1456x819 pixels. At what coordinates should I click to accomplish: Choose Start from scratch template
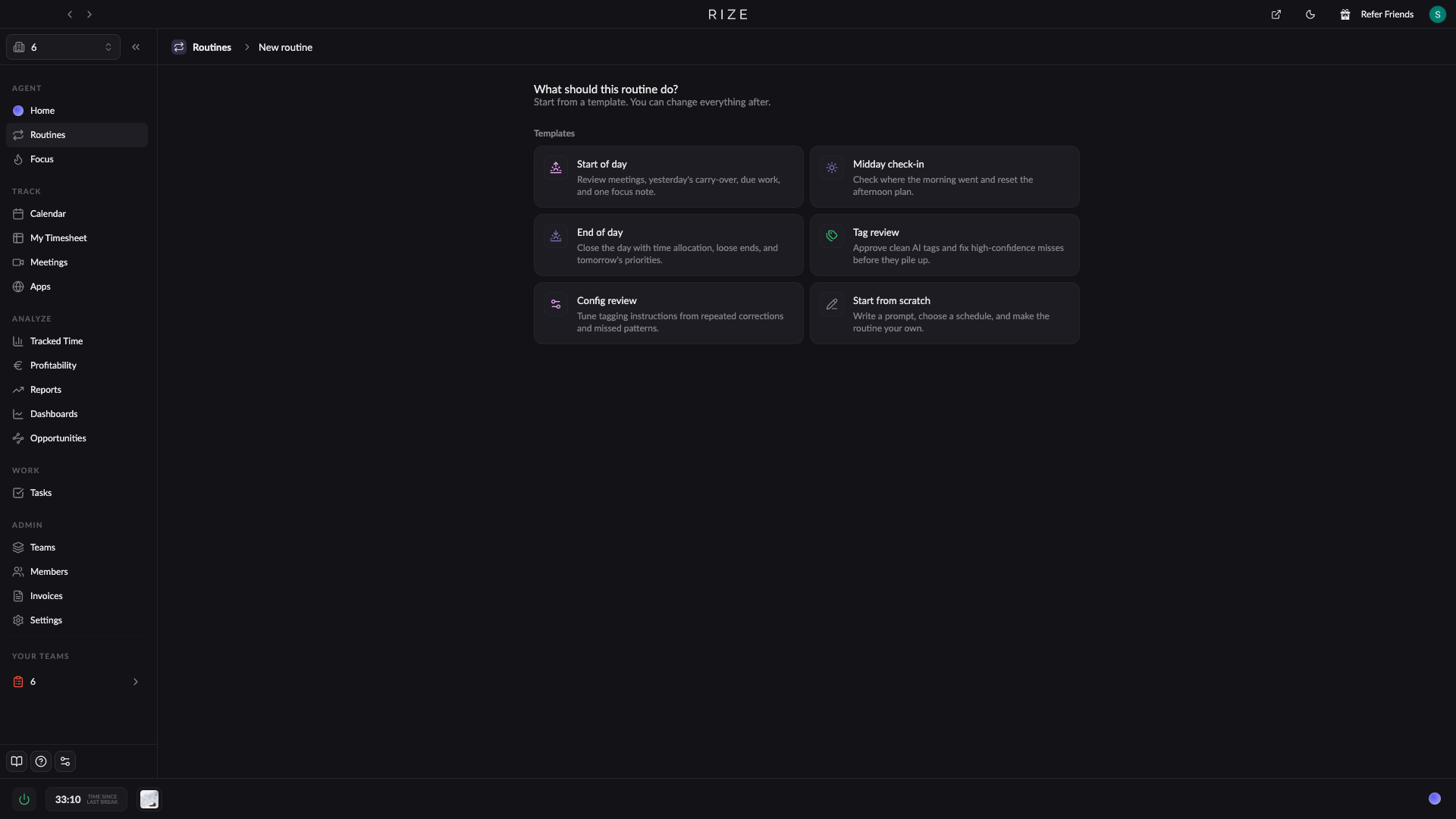(x=944, y=313)
